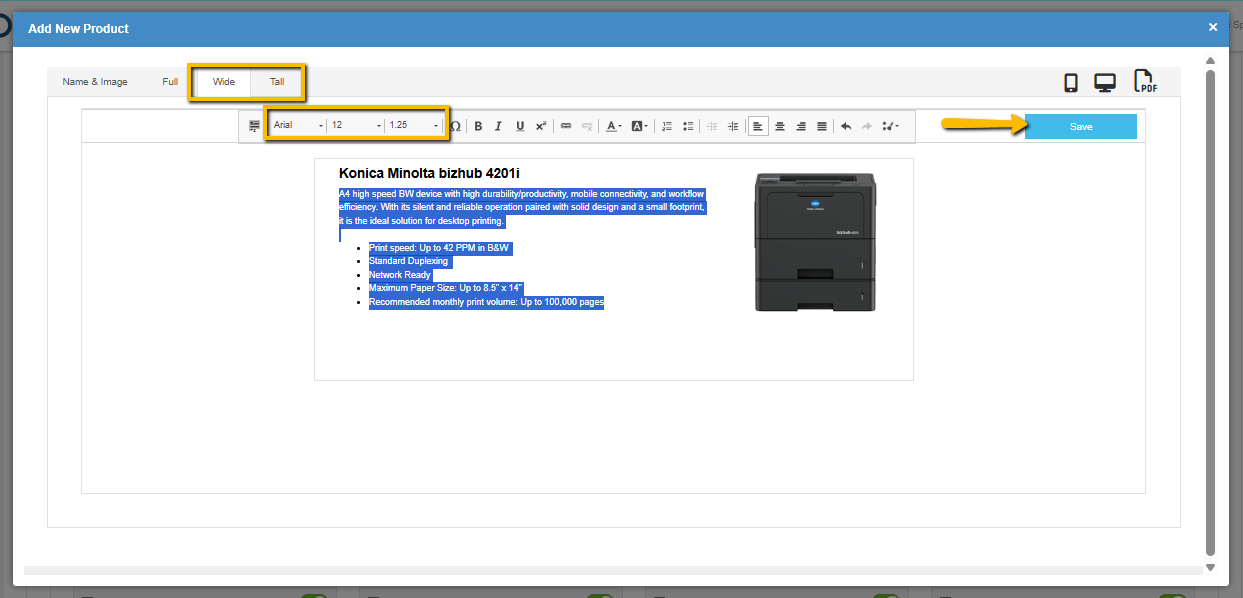Align text left
The height and width of the screenshot is (598, 1243).
758,126
